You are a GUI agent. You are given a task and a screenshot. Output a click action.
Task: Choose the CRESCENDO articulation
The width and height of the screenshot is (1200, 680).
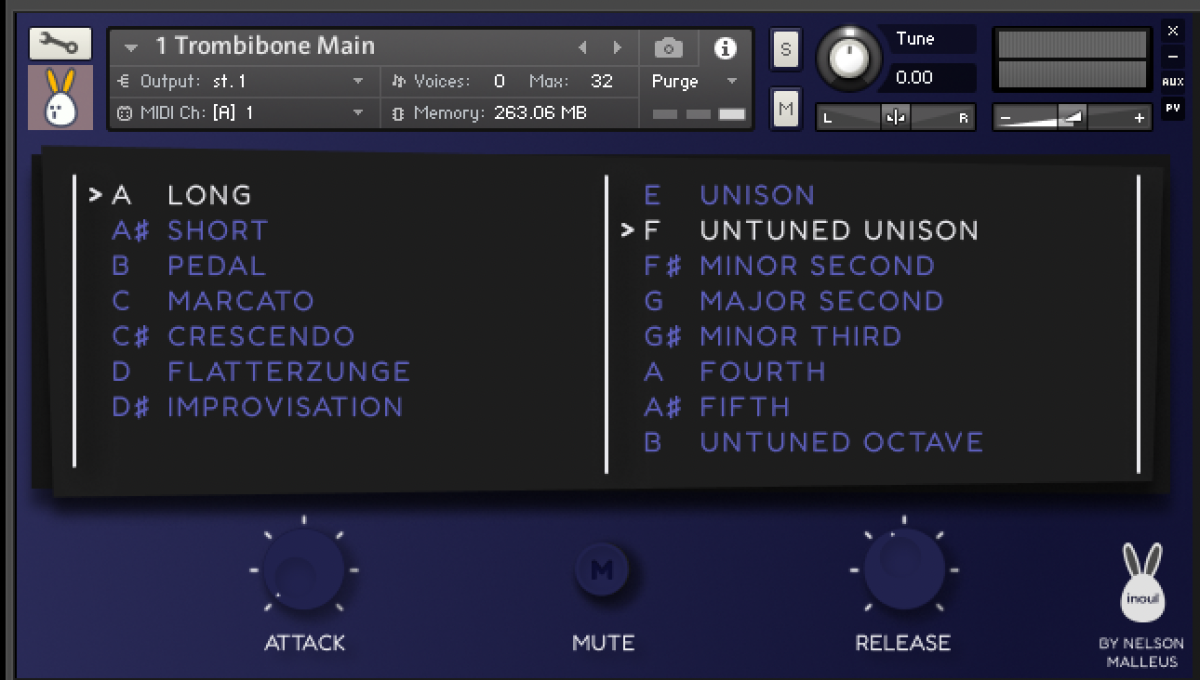coord(261,336)
